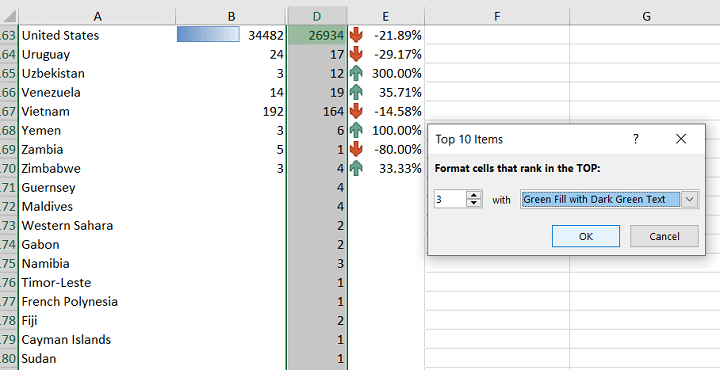This screenshot has width=720, height=370.
Task: Select the United States cell
Action: click(x=97, y=35)
